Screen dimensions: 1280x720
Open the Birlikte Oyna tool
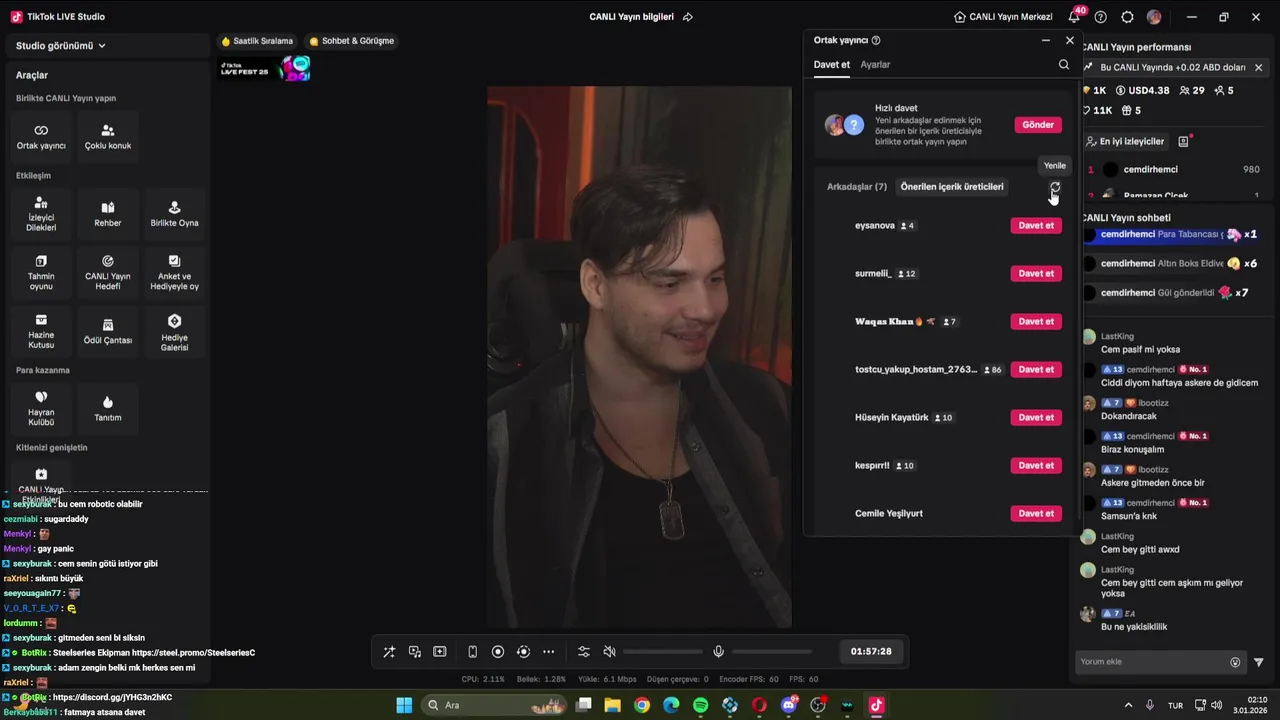click(x=174, y=214)
